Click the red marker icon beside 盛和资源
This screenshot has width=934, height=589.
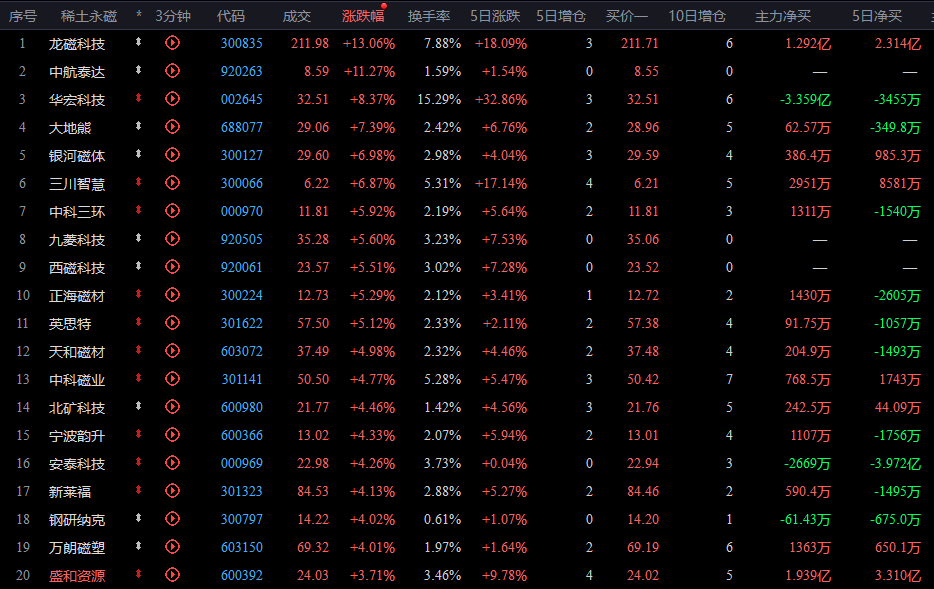tap(138, 574)
